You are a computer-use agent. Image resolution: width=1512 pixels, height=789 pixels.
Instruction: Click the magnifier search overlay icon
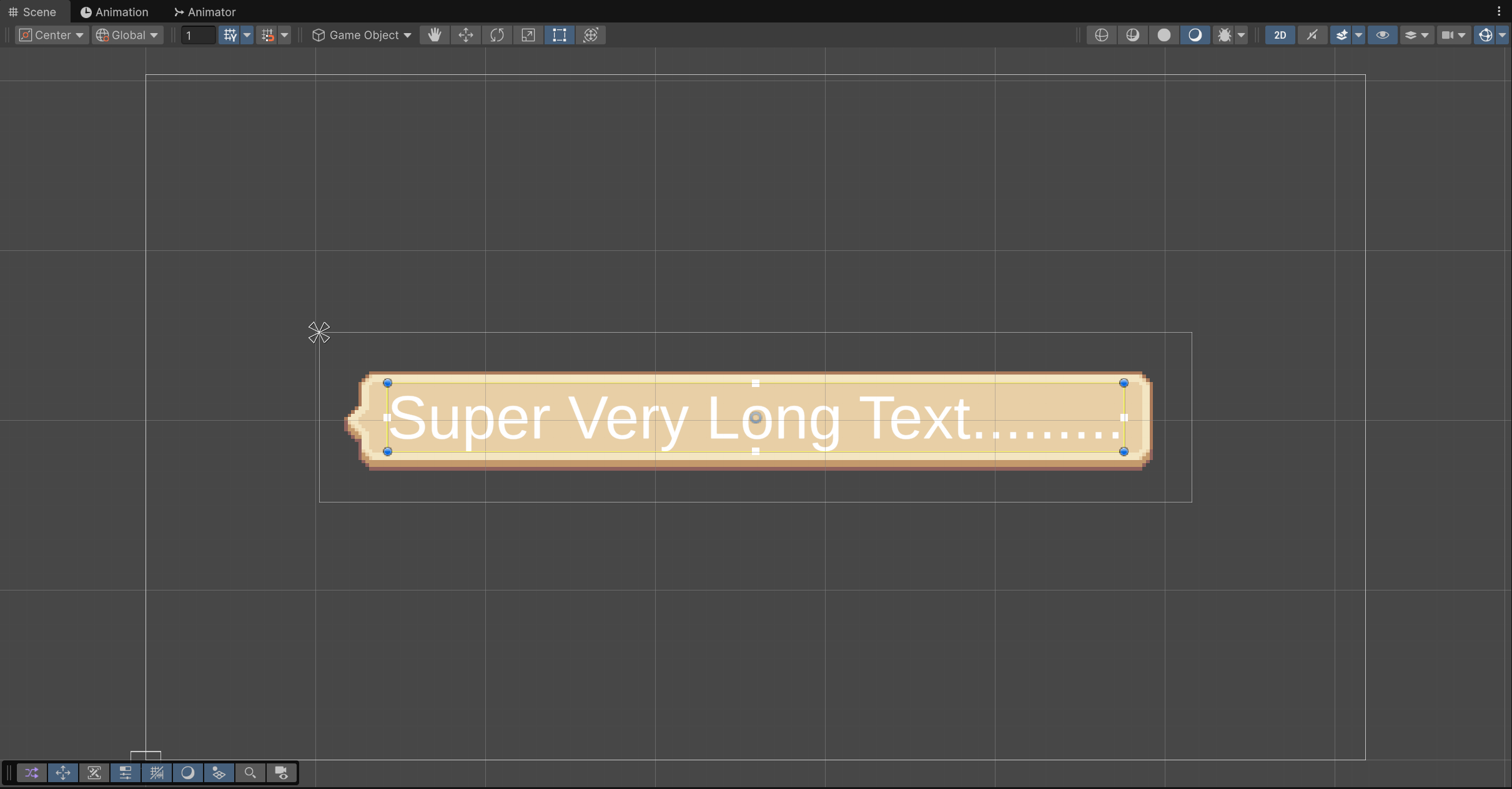pyautogui.click(x=250, y=773)
